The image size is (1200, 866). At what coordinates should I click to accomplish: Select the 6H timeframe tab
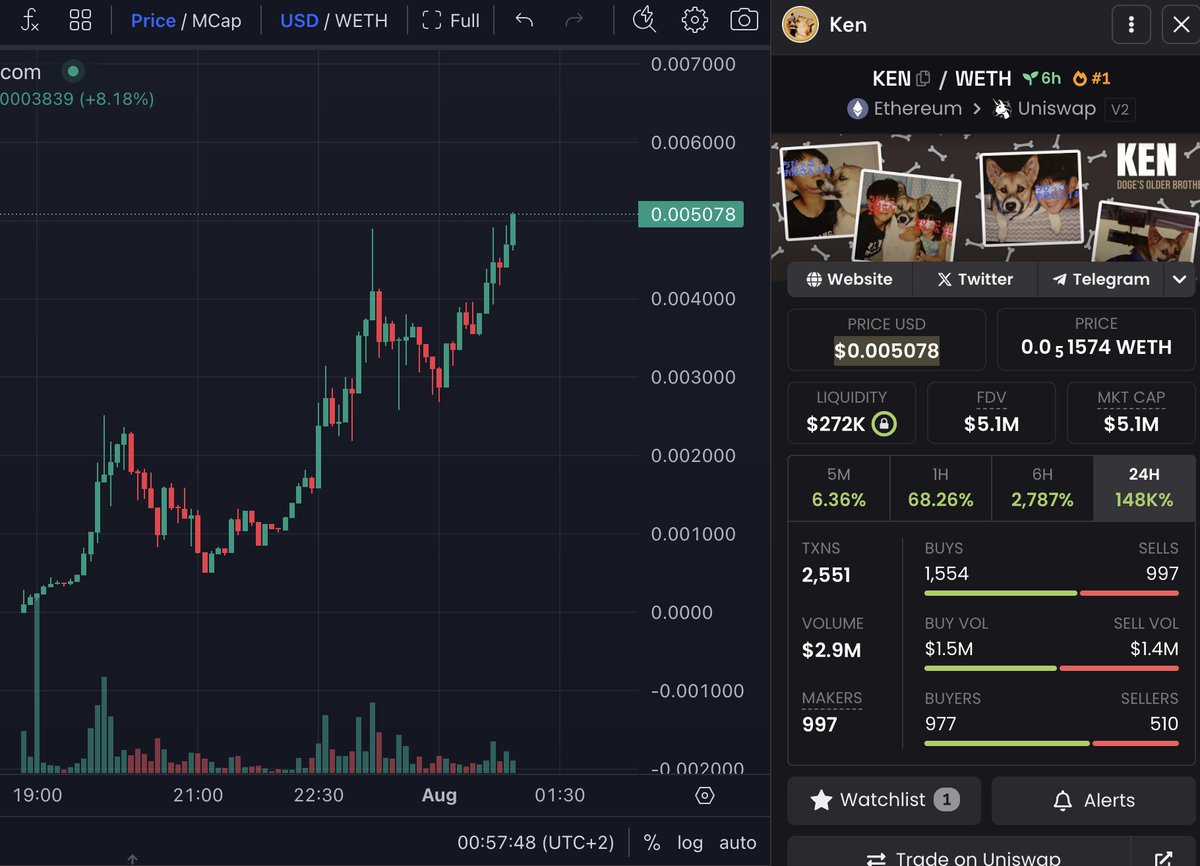point(1043,488)
